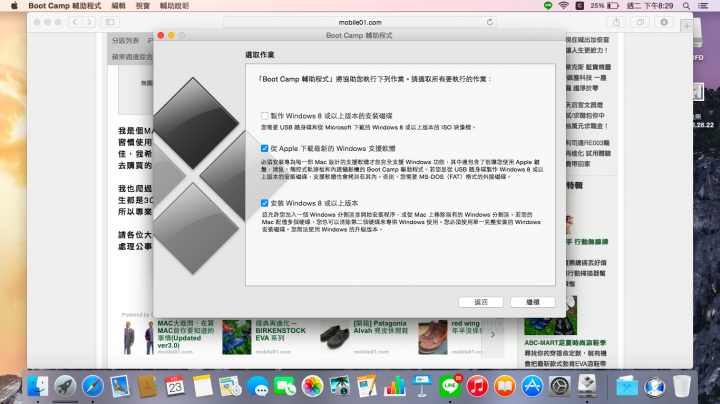Viewport: 720px width, 404px height.
Task: Open the Photos flower icon in Dock
Action: (312, 386)
